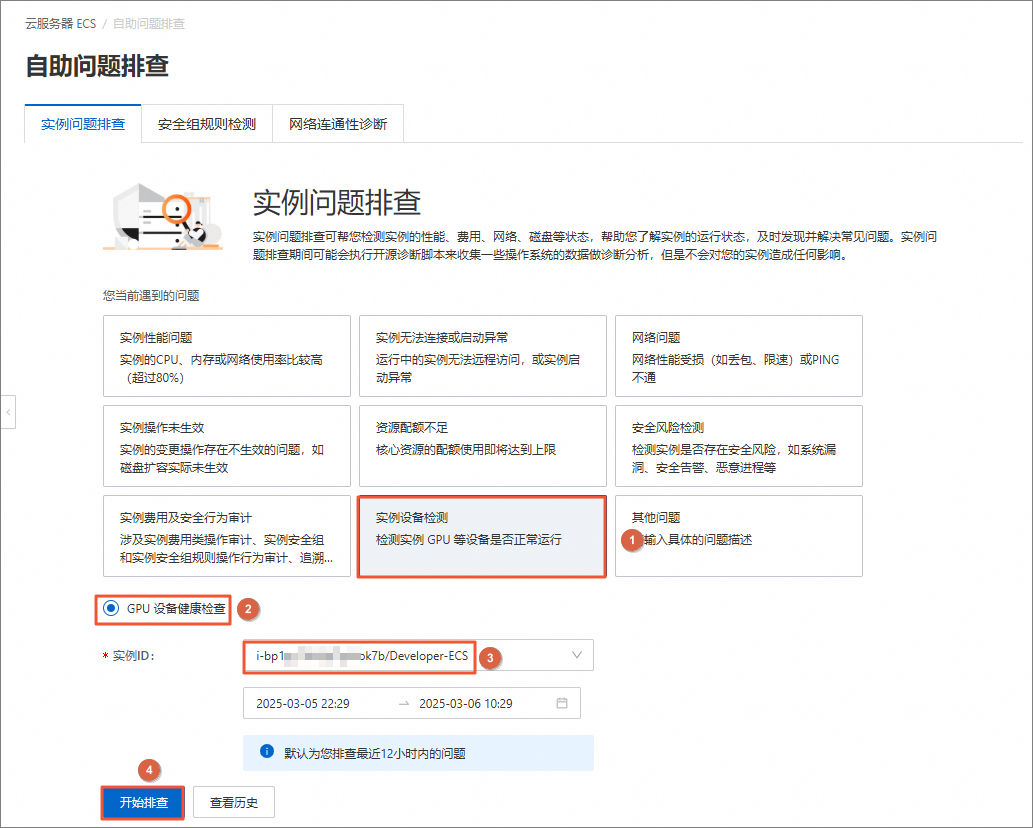Screen dimensions: 1033x828
Task: Open 云服务器 ECS breadcrumb link
Action: click(61, 24)
